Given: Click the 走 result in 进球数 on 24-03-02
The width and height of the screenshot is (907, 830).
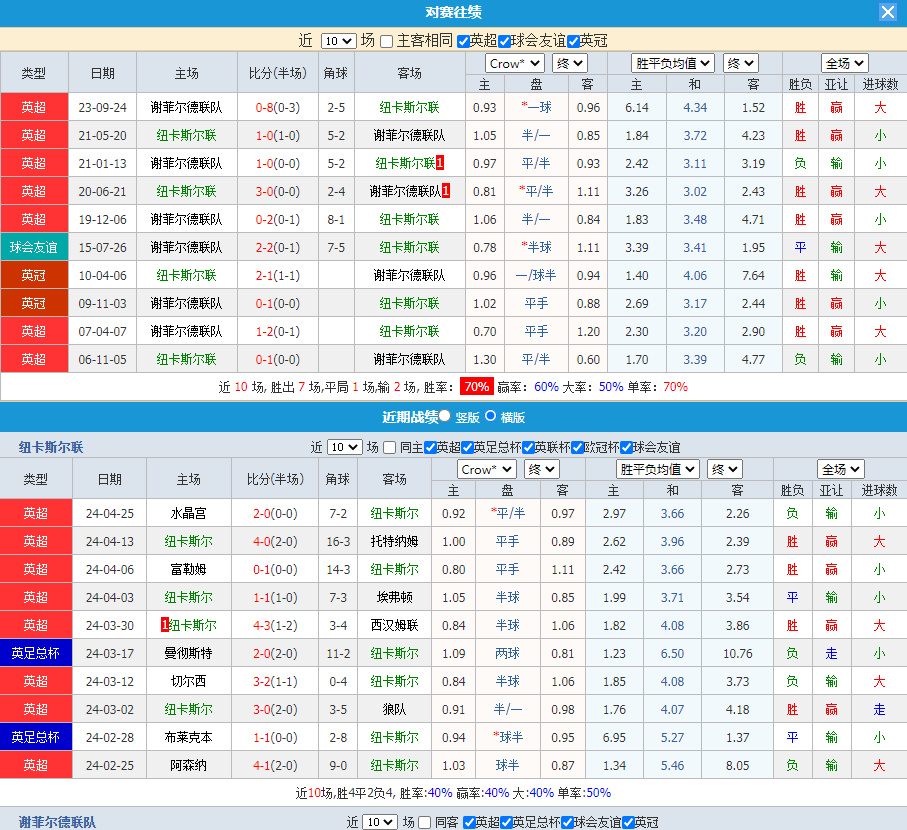Looking at the screenshot, I should point(879,709).
